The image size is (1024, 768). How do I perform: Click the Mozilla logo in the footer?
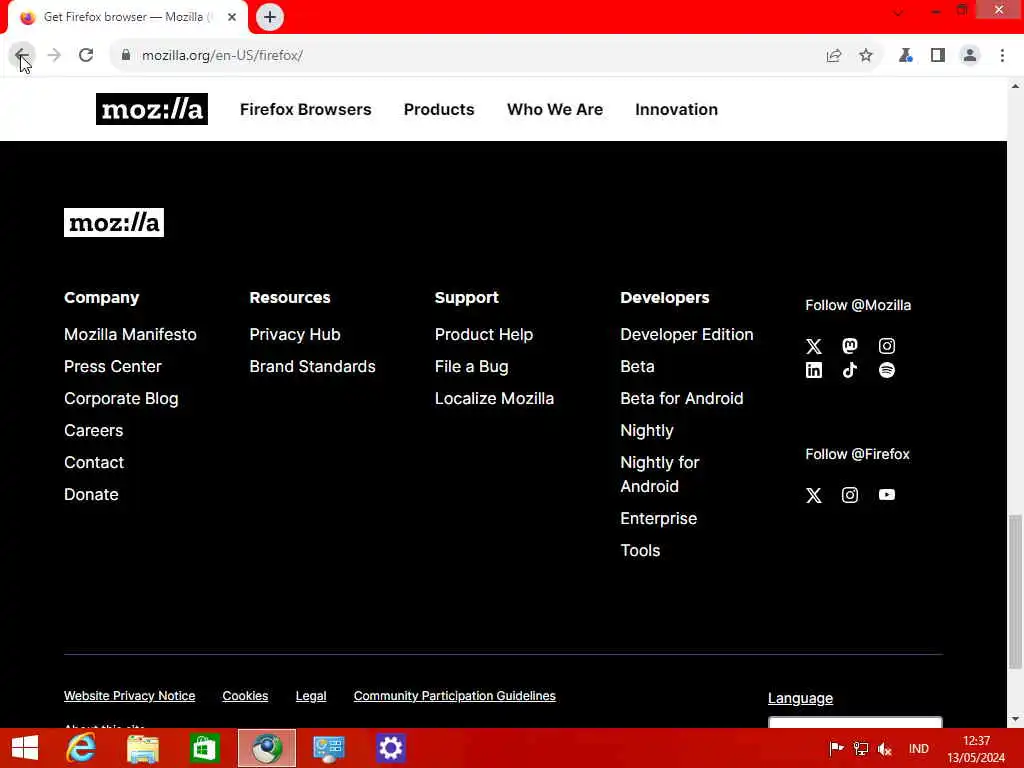point(114,223)
